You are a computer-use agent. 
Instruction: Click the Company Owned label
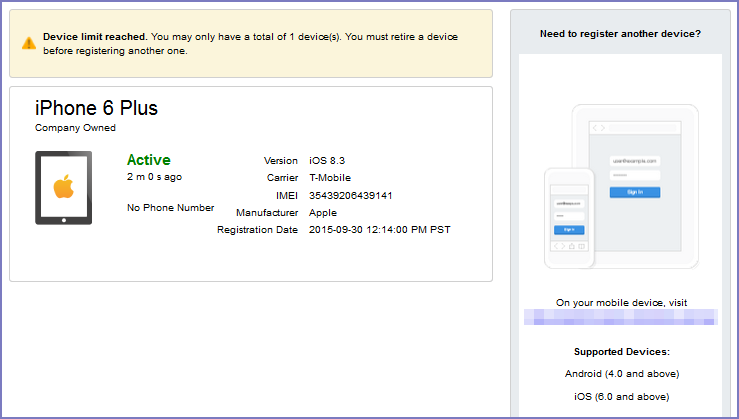click(75, 128)
